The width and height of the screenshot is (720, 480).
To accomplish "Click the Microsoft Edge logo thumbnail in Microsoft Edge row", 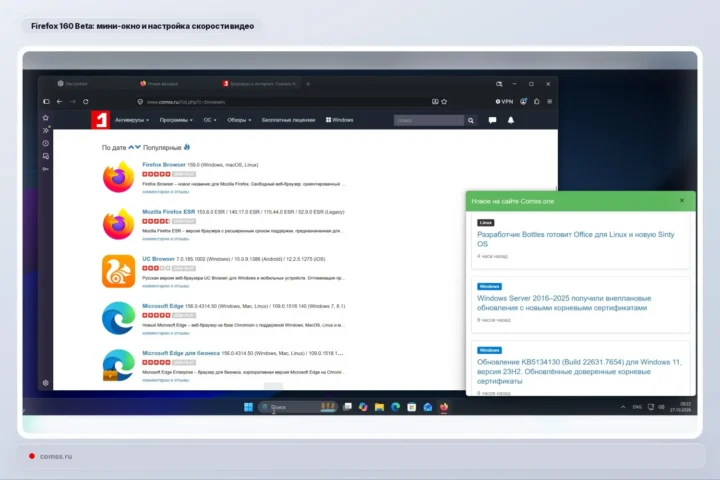I will click(x=118, y=318).
